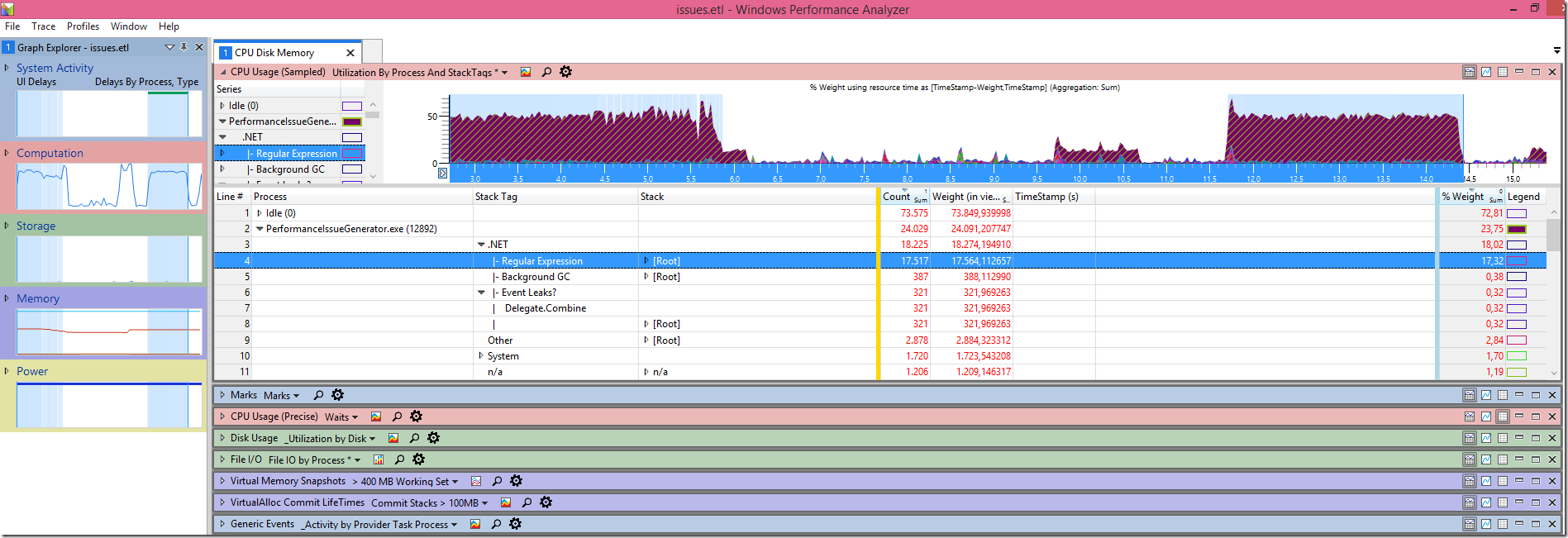The image size is (1568, 538).
Task: Click the Idle (0) swatch in Series list
Action: (x=352, y=106)
